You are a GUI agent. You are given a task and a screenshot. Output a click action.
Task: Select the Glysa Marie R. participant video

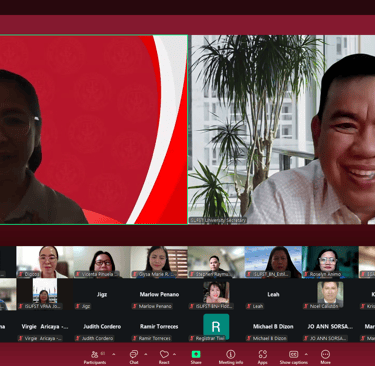159,262
